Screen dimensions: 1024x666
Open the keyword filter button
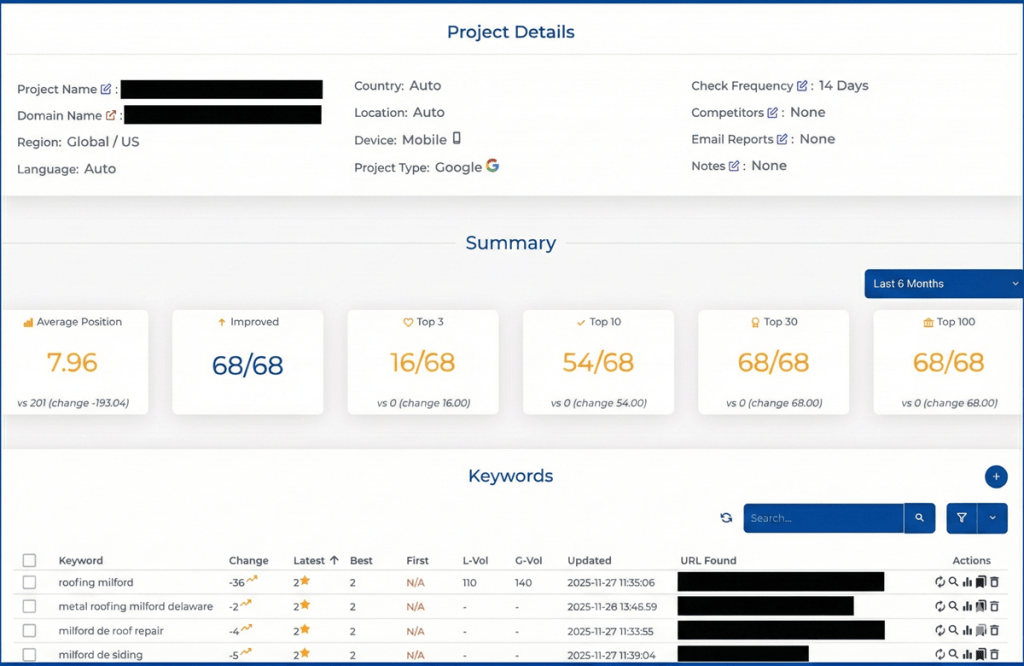(961, 518)
